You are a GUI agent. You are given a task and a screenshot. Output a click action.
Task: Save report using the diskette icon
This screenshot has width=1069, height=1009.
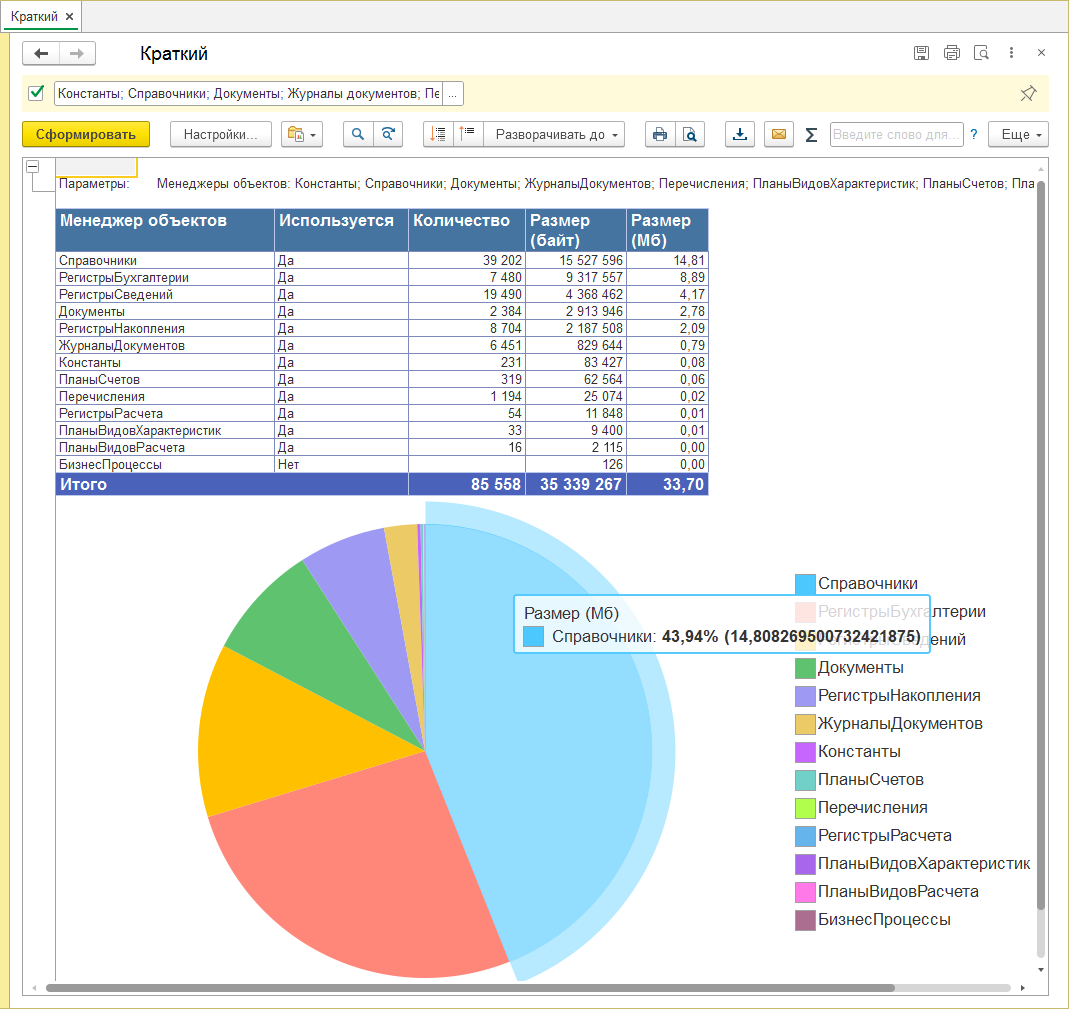[x=921, y=52]
